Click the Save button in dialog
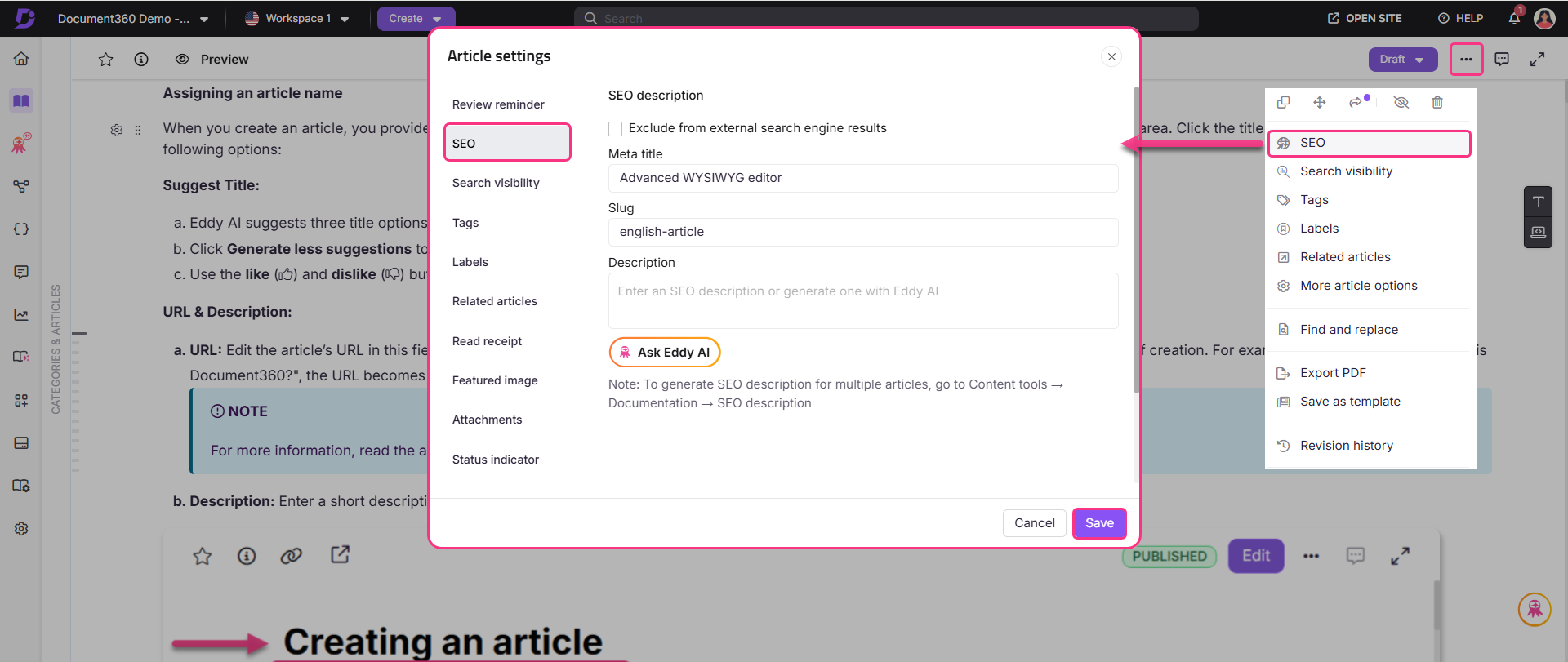 point(1099,523)
